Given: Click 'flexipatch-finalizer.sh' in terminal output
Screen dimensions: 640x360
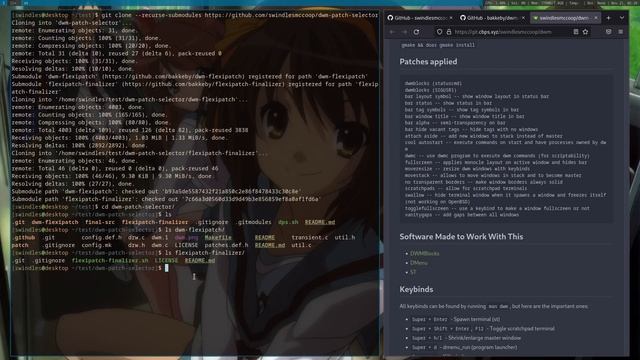Looking at the screenshot, I should (110, 260).
